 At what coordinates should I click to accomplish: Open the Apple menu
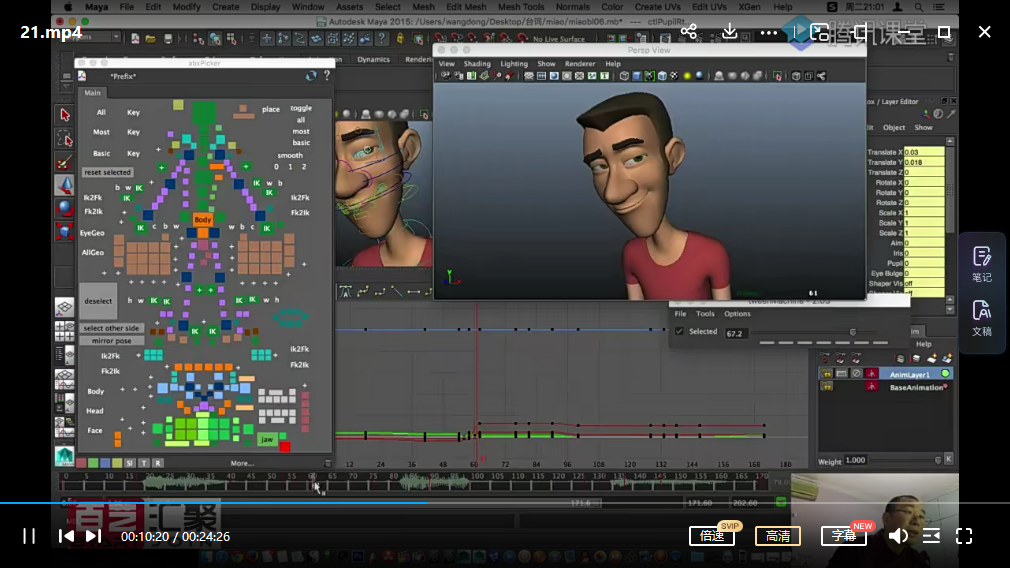tap(68, 7)
